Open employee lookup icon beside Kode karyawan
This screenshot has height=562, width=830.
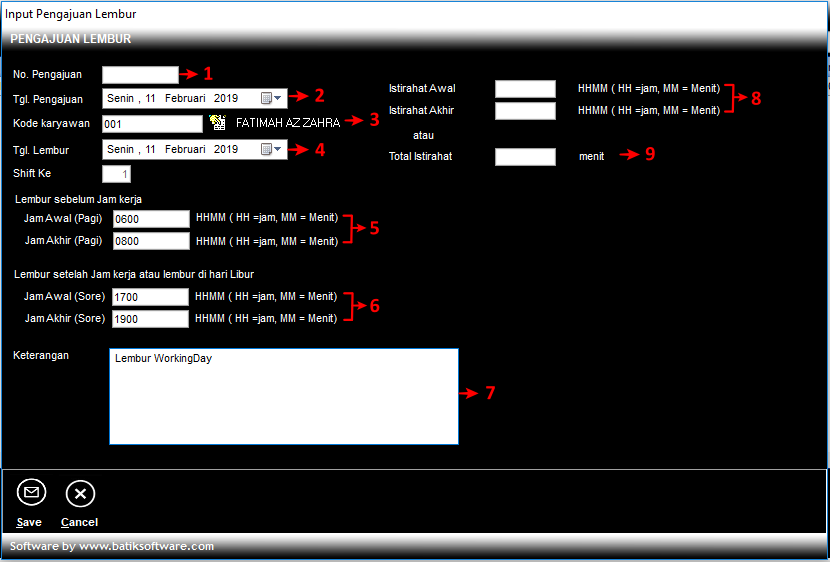(x=218, y=123)
